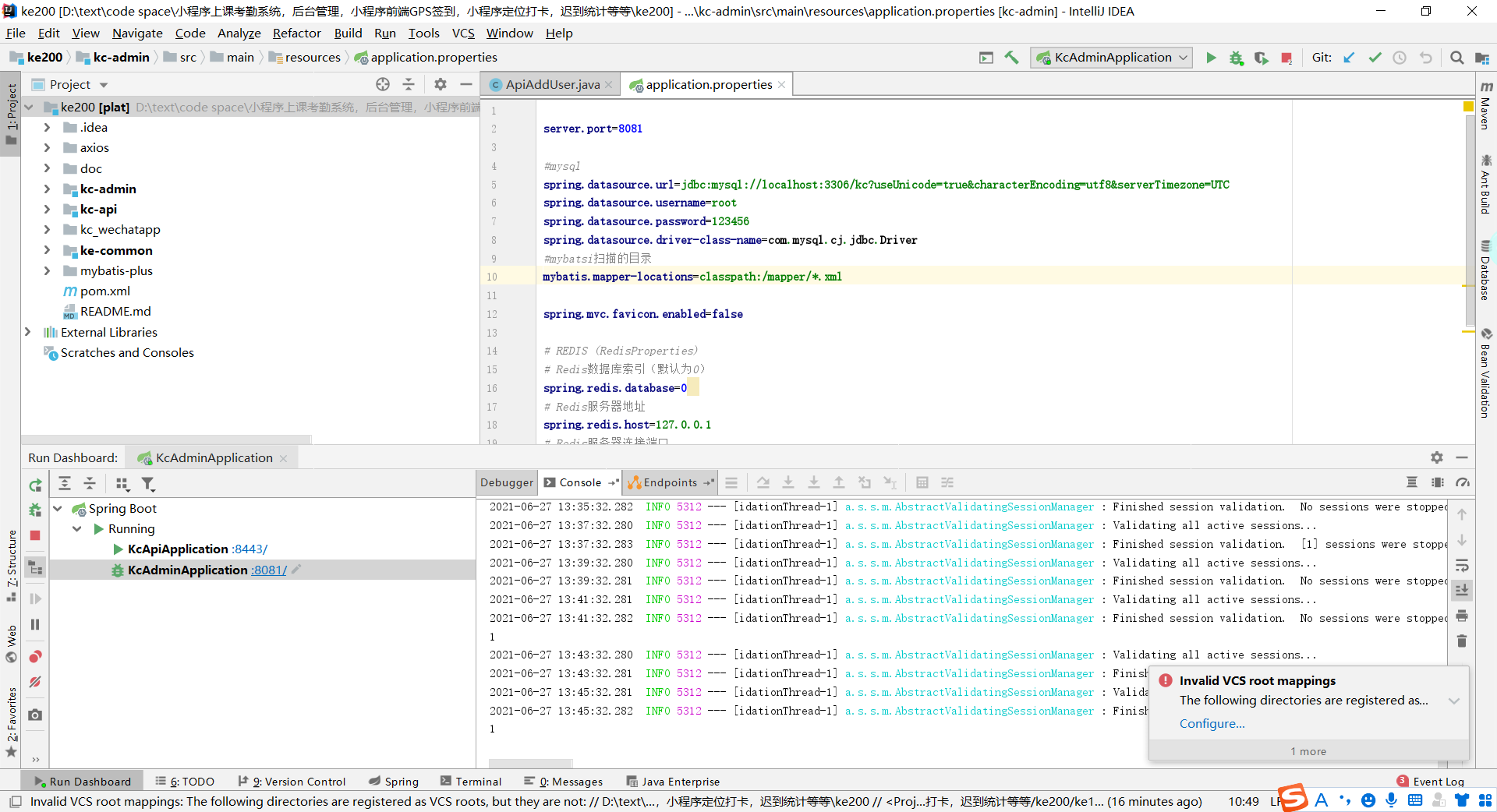The height and width of the screenshot is (812, 1497).
Task: Open KcAdminApplication run configuration dropdown
Action: tap(1112, 58)
